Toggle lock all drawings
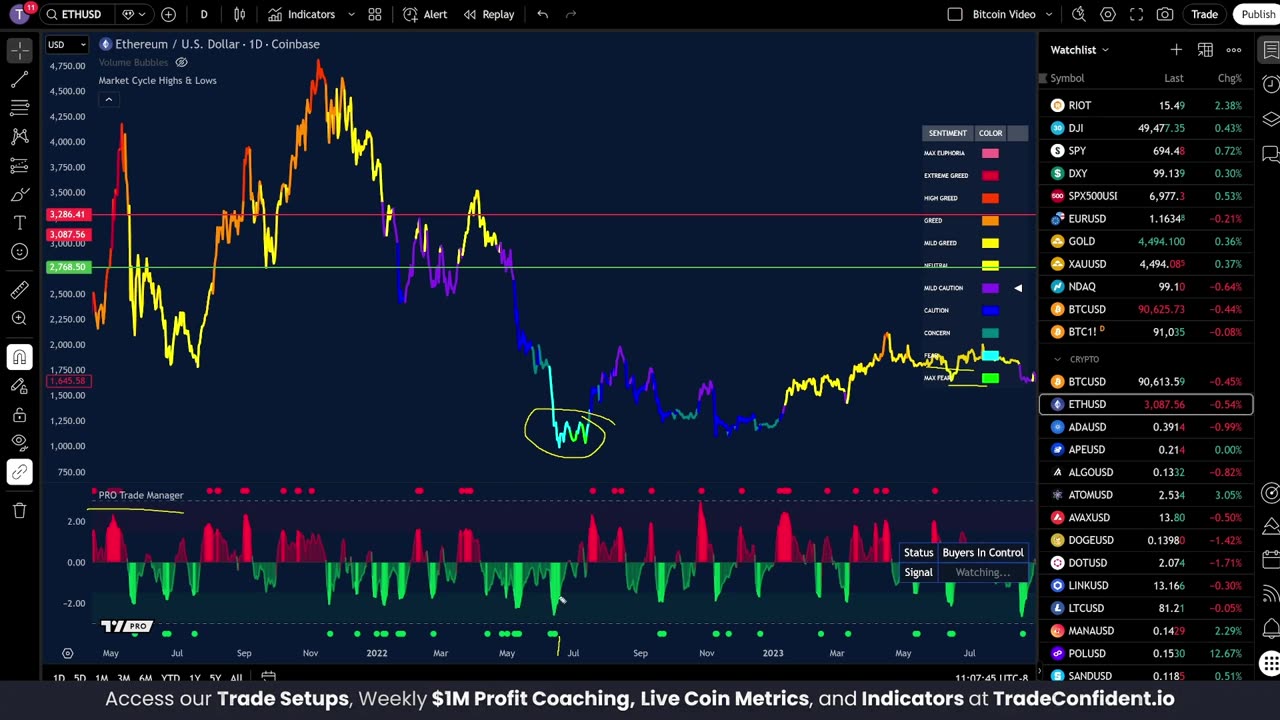The width and height of the screenshot is (1280, 720). tap(19, 414)
